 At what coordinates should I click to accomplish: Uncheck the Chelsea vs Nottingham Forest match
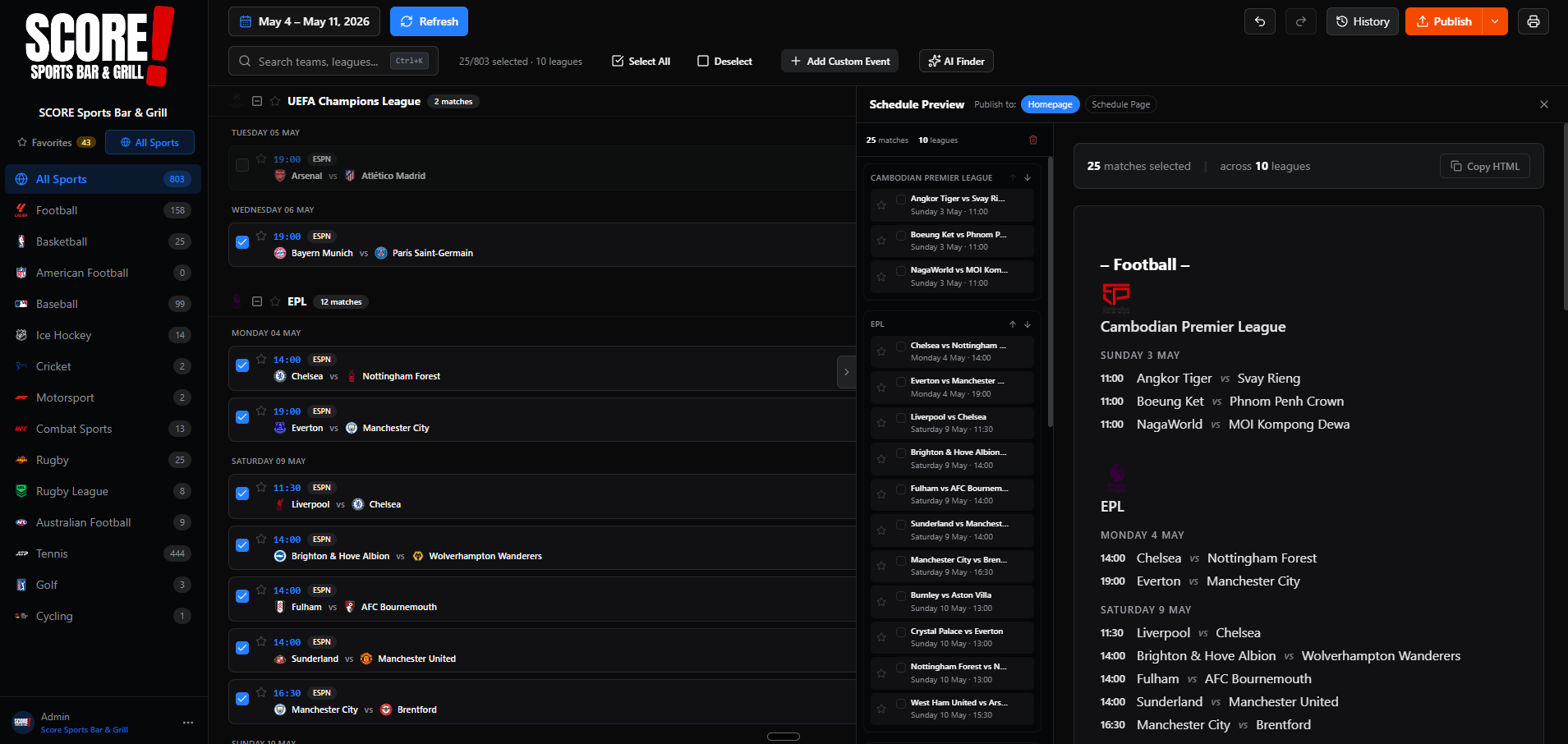point(242,365)
